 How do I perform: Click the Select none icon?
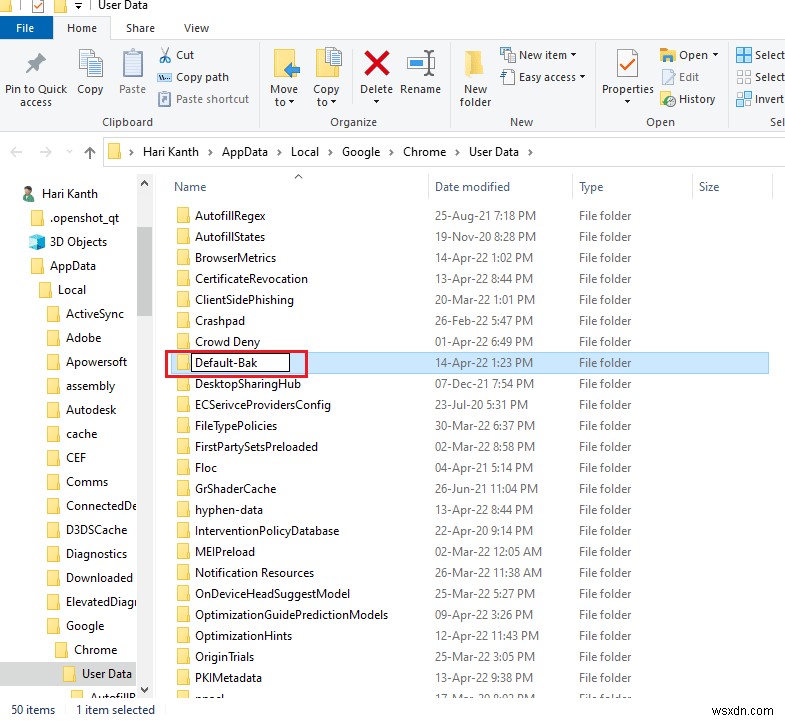click(x=744, y=77)
